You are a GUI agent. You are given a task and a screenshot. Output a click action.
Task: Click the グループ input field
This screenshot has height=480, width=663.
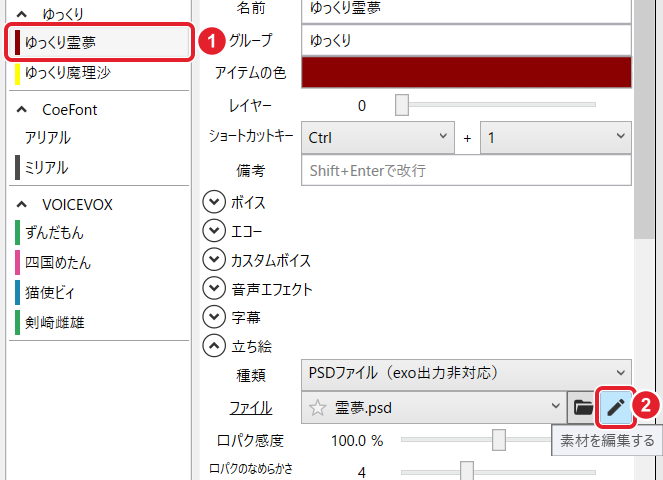[466, 40]
